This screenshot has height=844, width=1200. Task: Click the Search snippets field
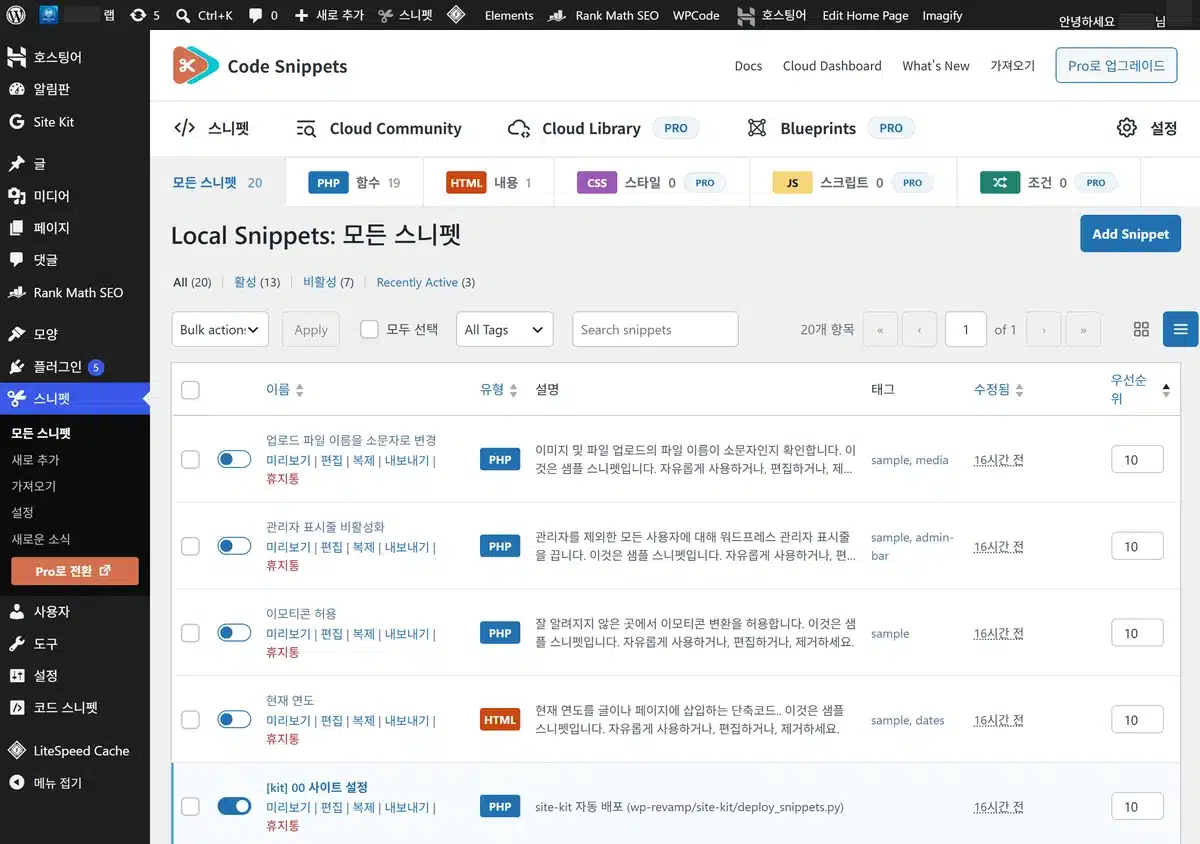tap(655, 329)
